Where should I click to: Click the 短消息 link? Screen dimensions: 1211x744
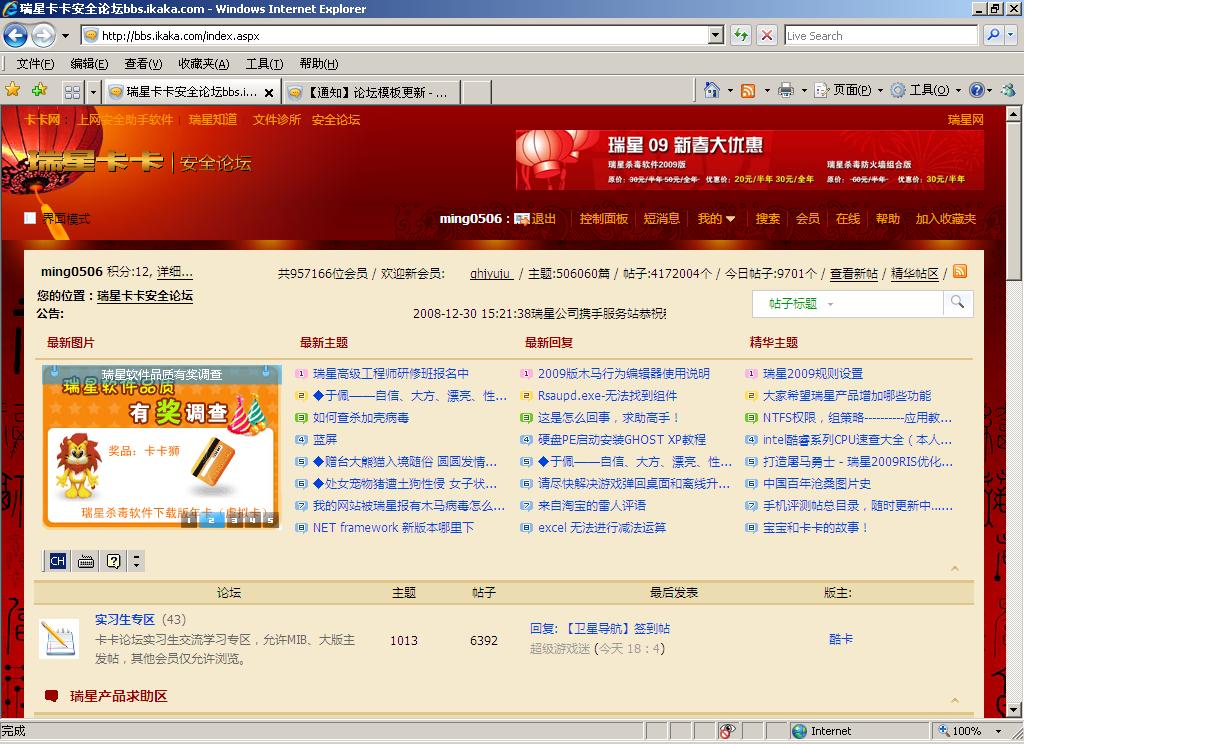(x=662, y=218)
